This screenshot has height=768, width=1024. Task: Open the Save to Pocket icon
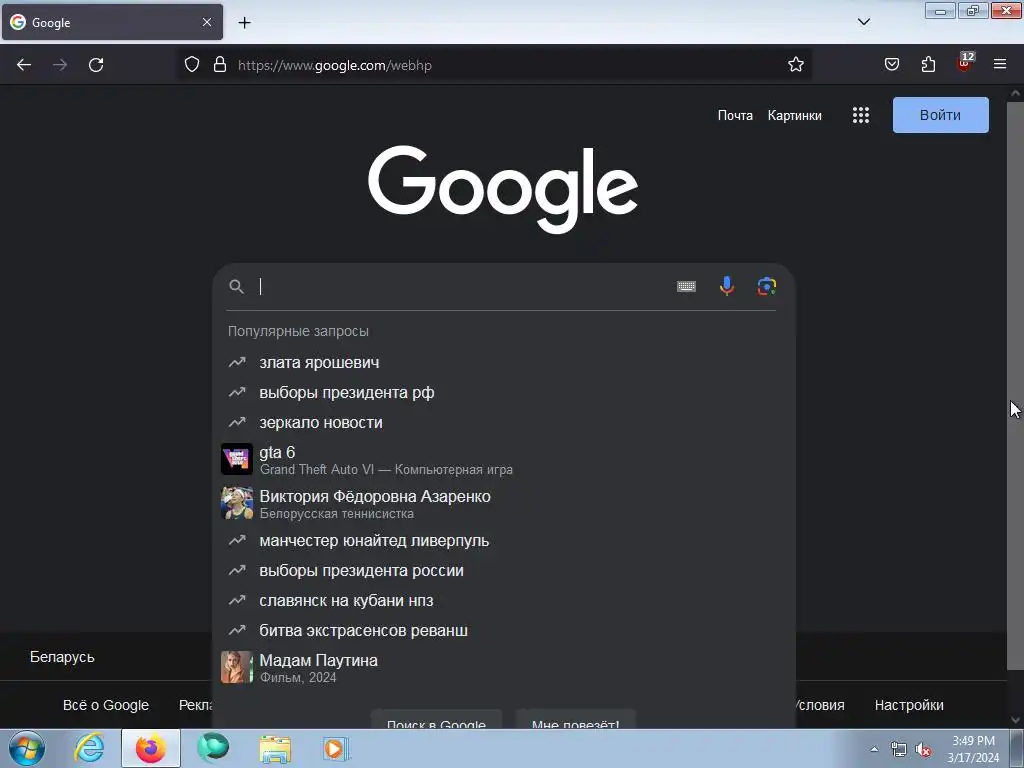pyautogui.click(x=891, y=65)
